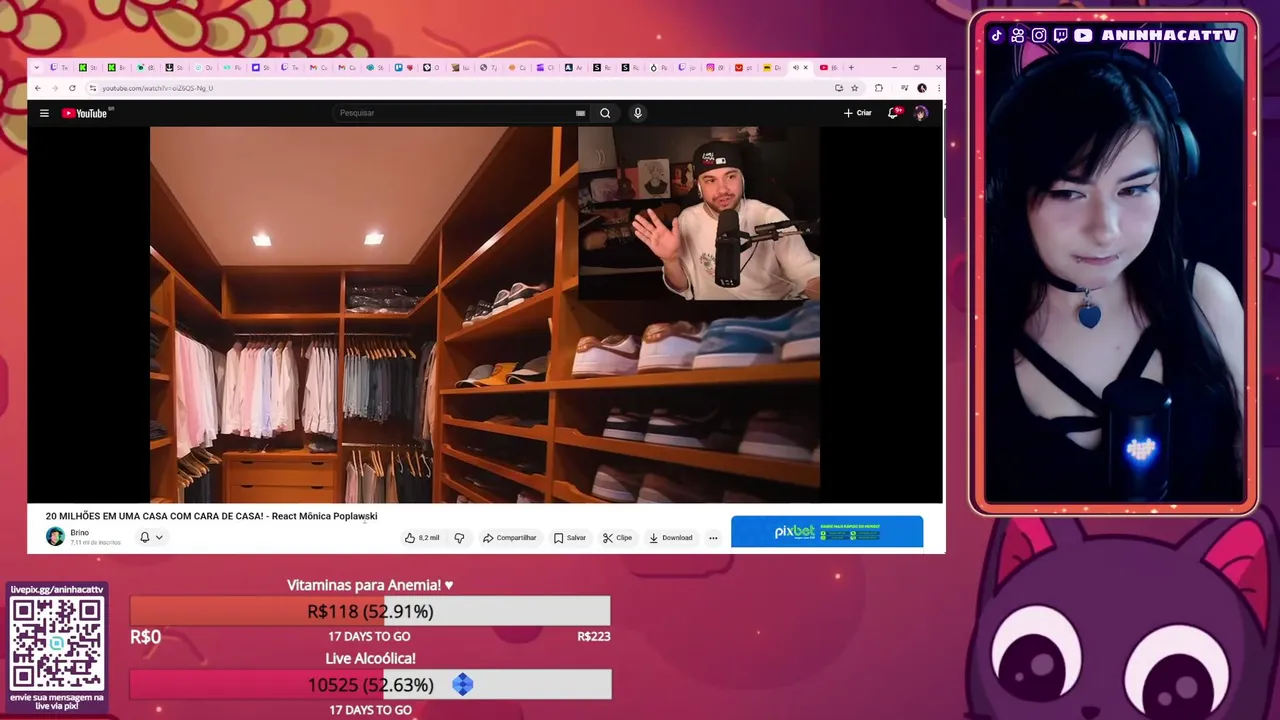Click the Live Alcoólica progress bar

click(370, 685)
